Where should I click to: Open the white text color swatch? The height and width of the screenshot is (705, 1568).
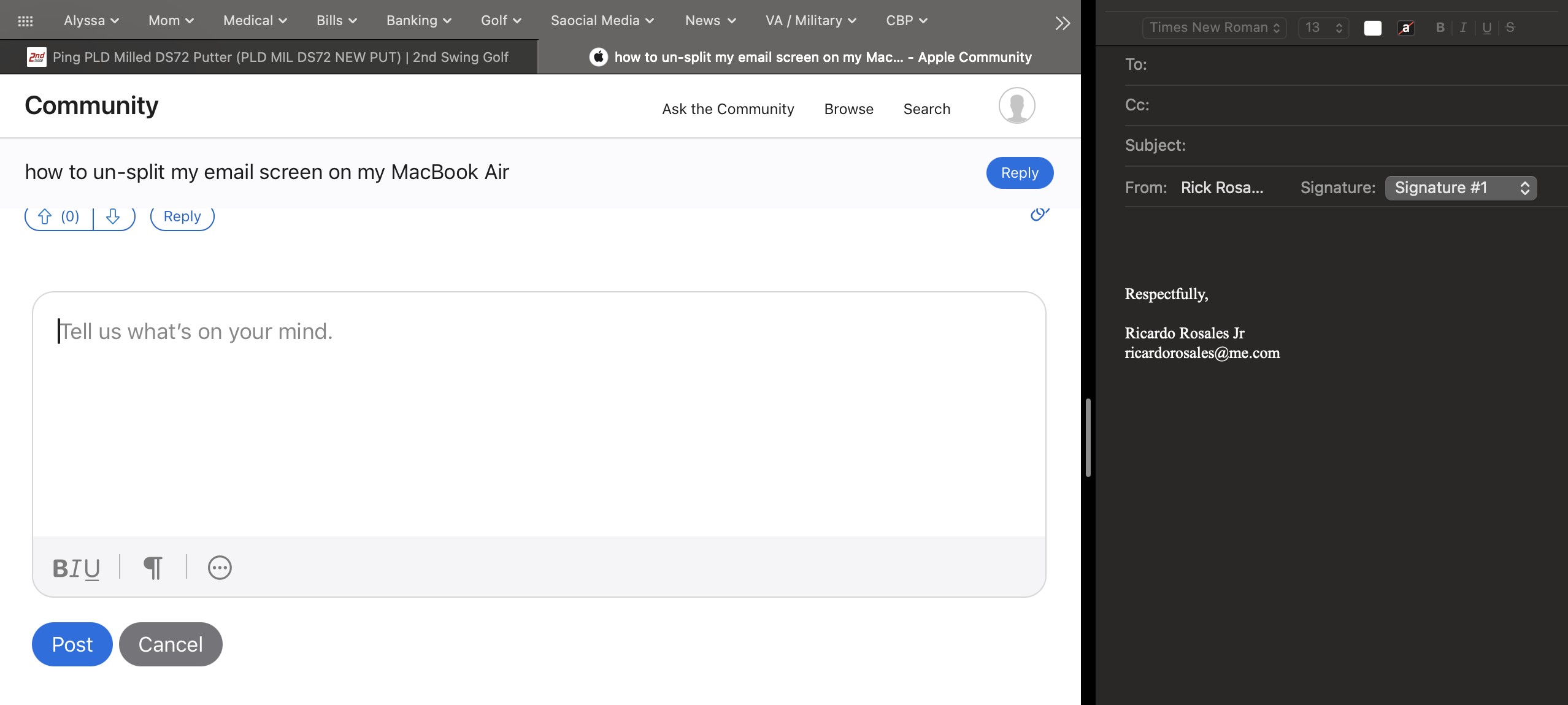[x=1372, y=28]
